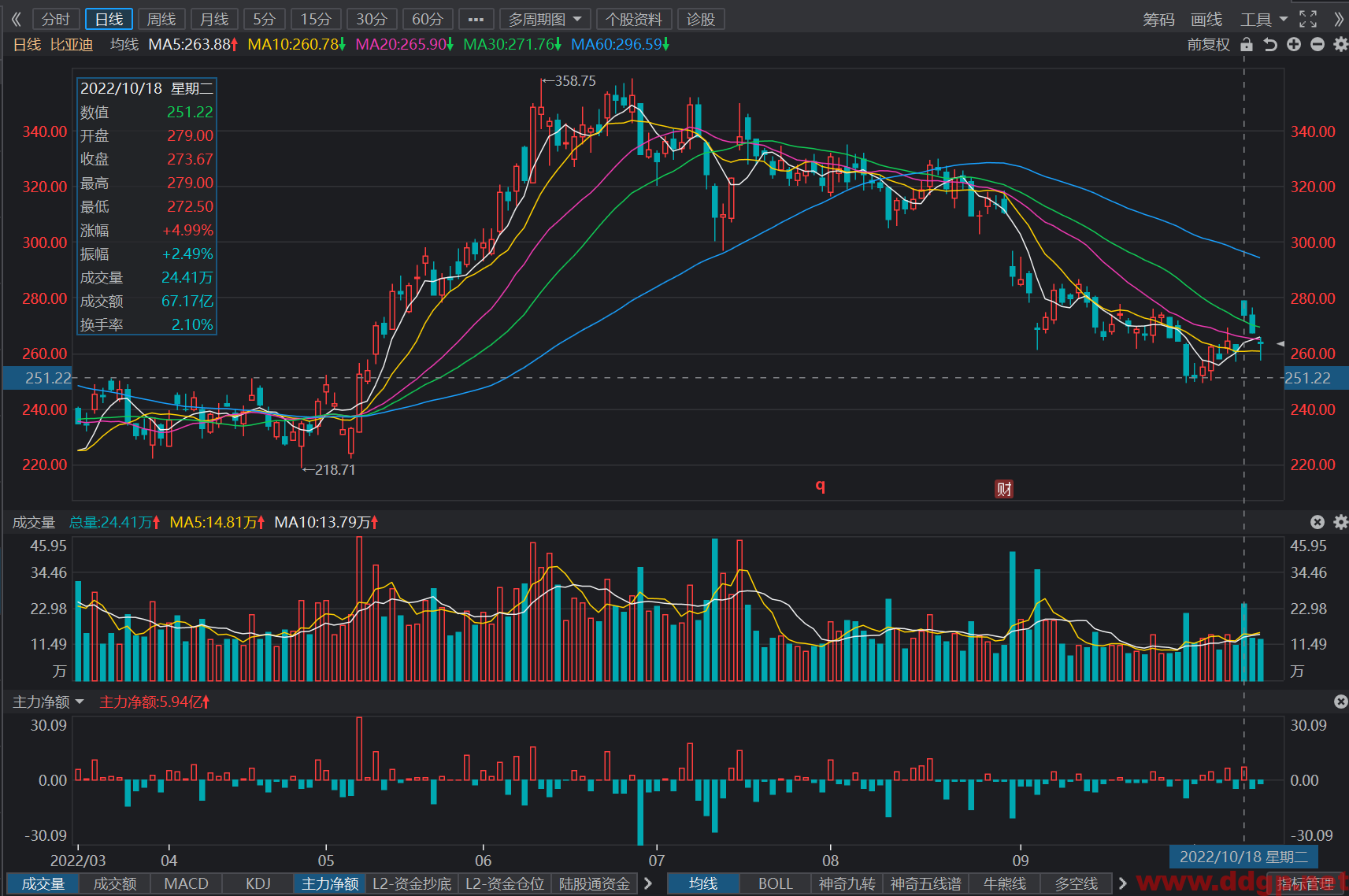Click the MA60:296.59 legend value
The image size is (1349, 896).
(621, 44)
